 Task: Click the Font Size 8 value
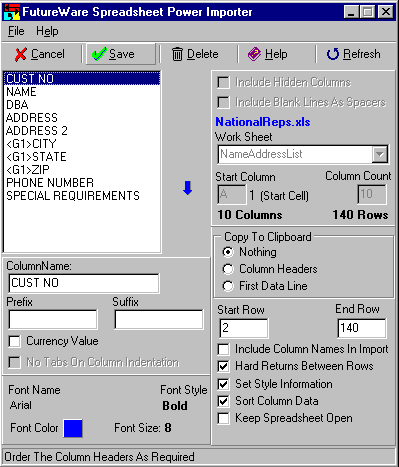pyautogui.click(x=168, y=428)
